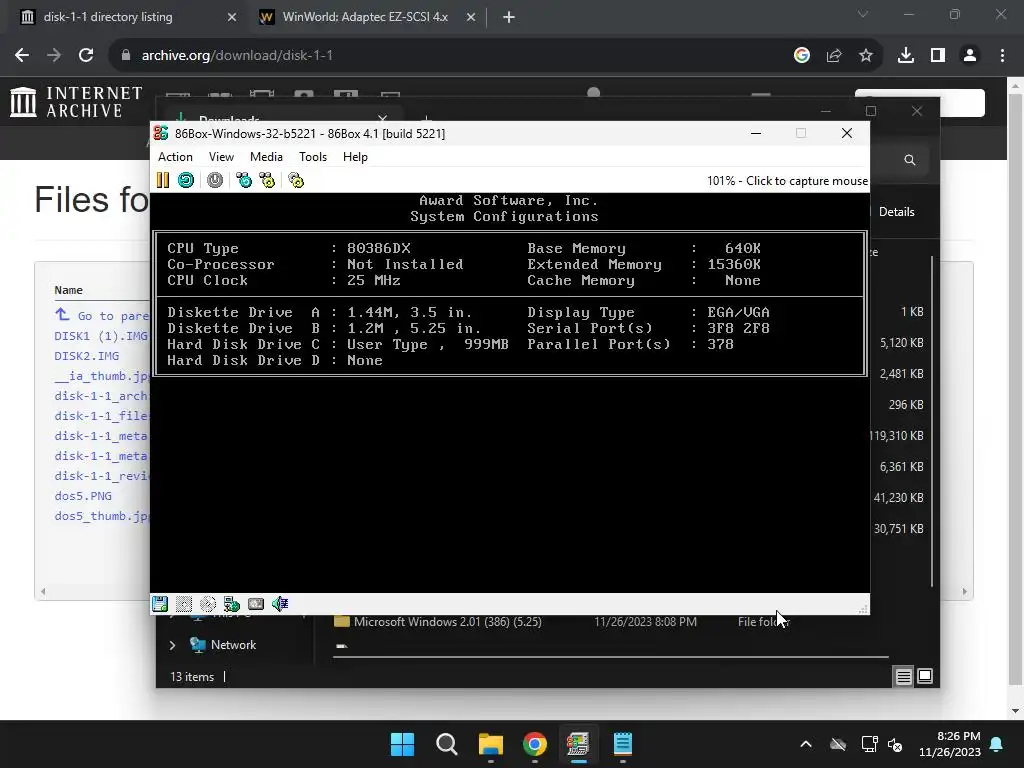Reload the archive.org page
Screen dimensions: 1024x768
coord(86,56)
